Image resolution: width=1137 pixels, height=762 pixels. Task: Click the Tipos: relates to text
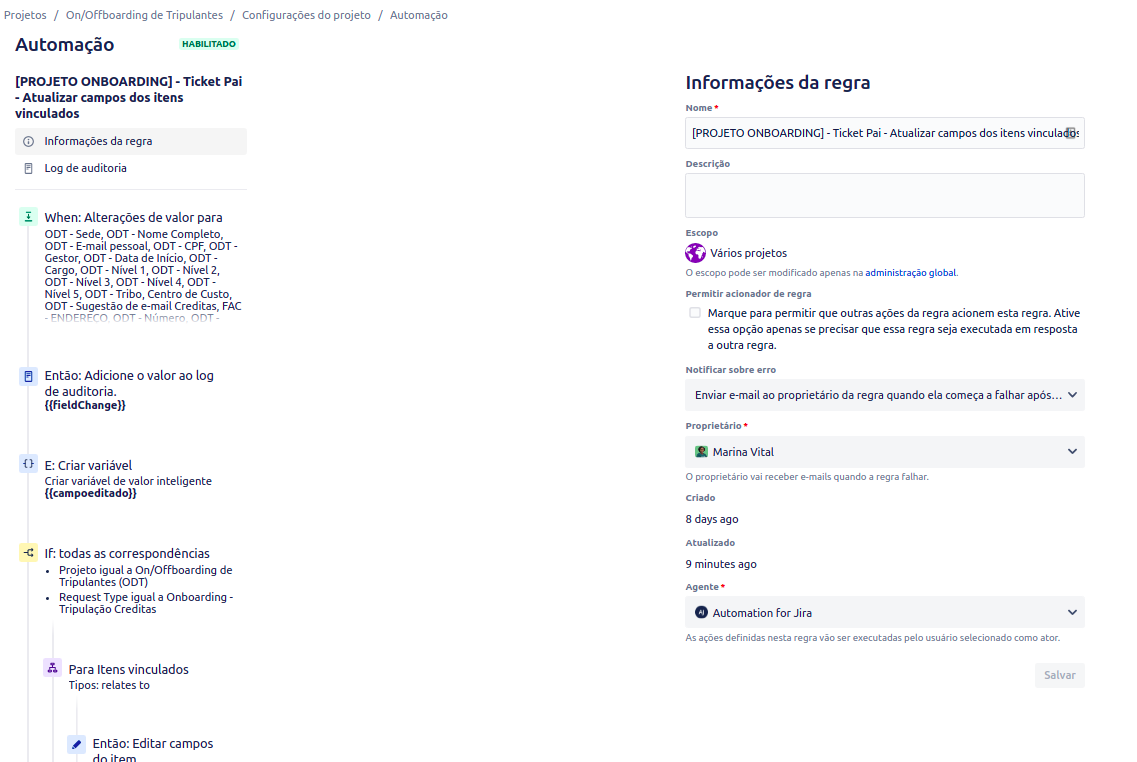point(109,685)
